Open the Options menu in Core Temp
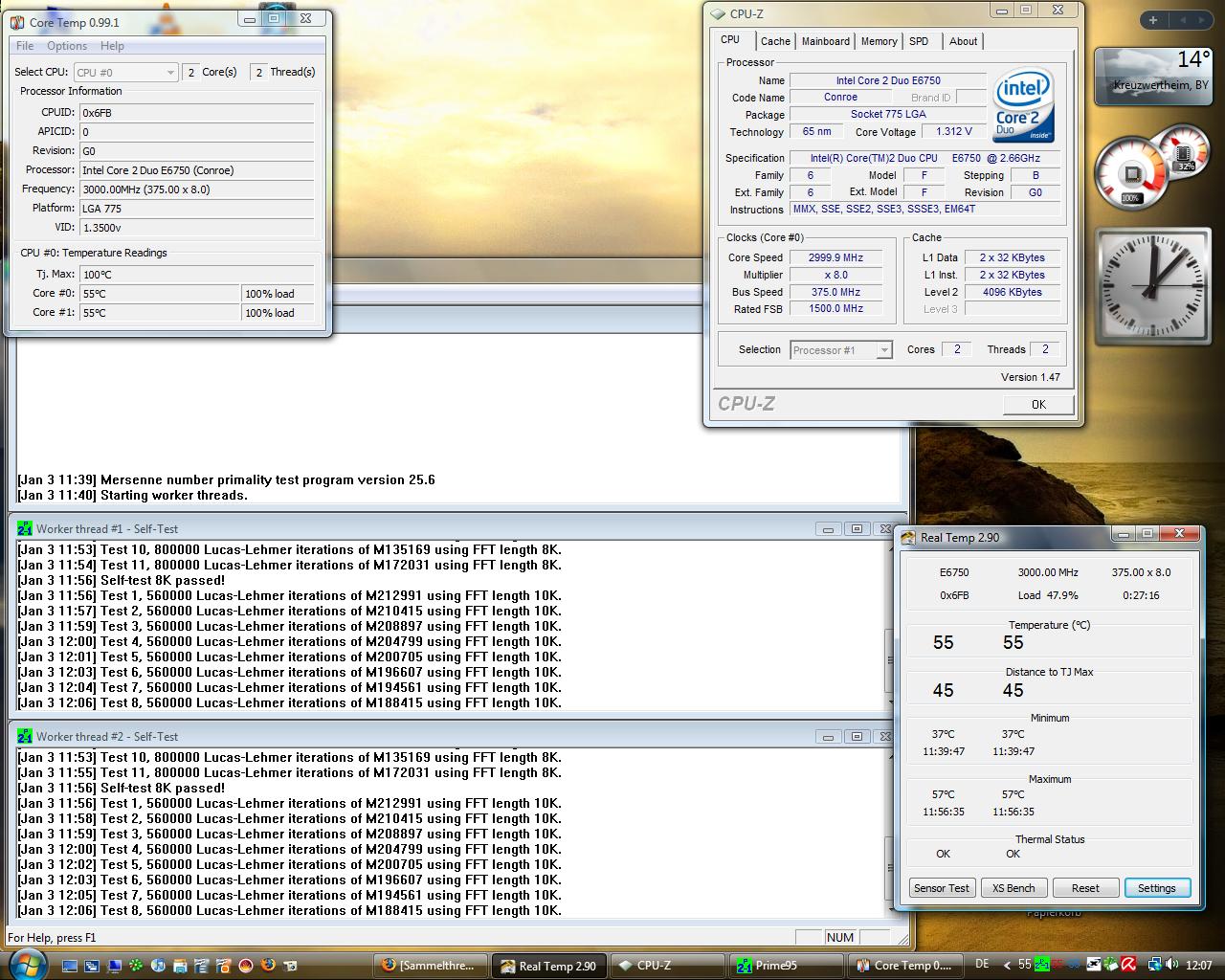 (x=67, y=46)
